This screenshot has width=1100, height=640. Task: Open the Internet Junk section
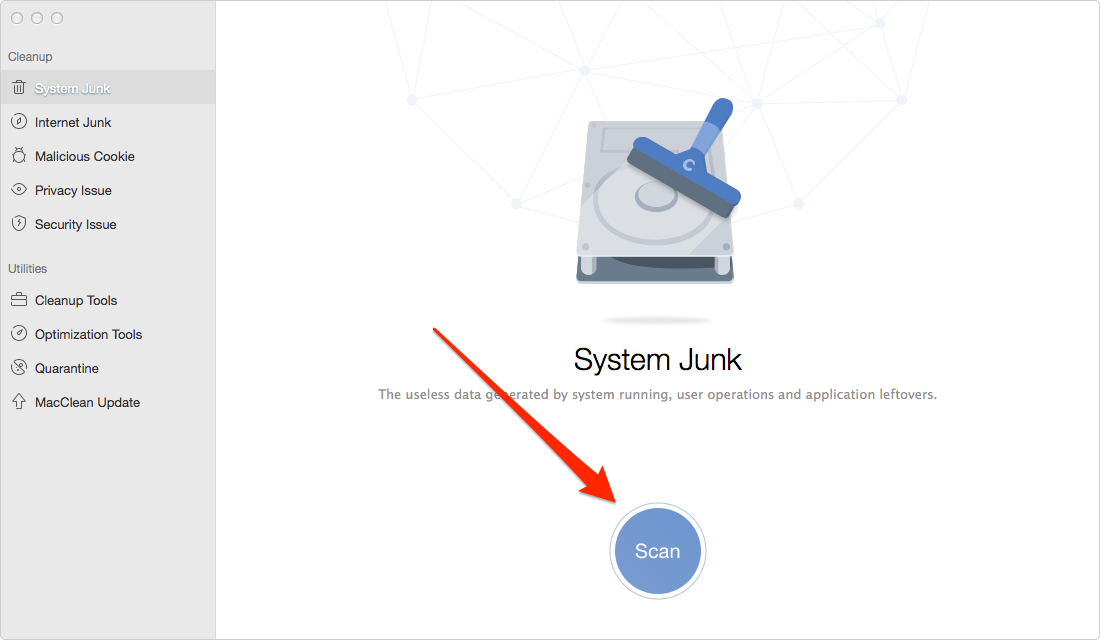107,122
